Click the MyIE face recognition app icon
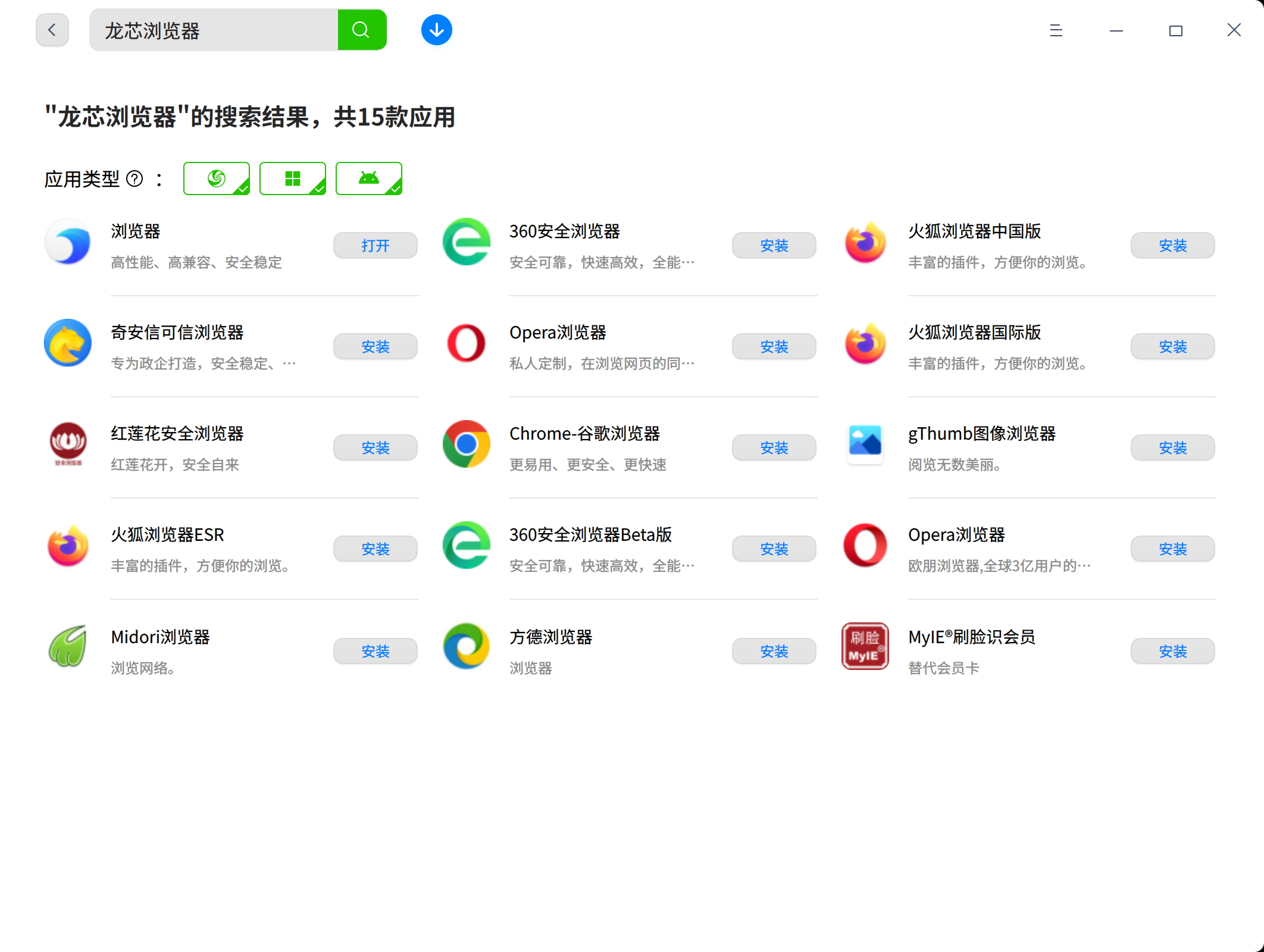The width and height of the screenshot is (1264, 952). point(865,646)
